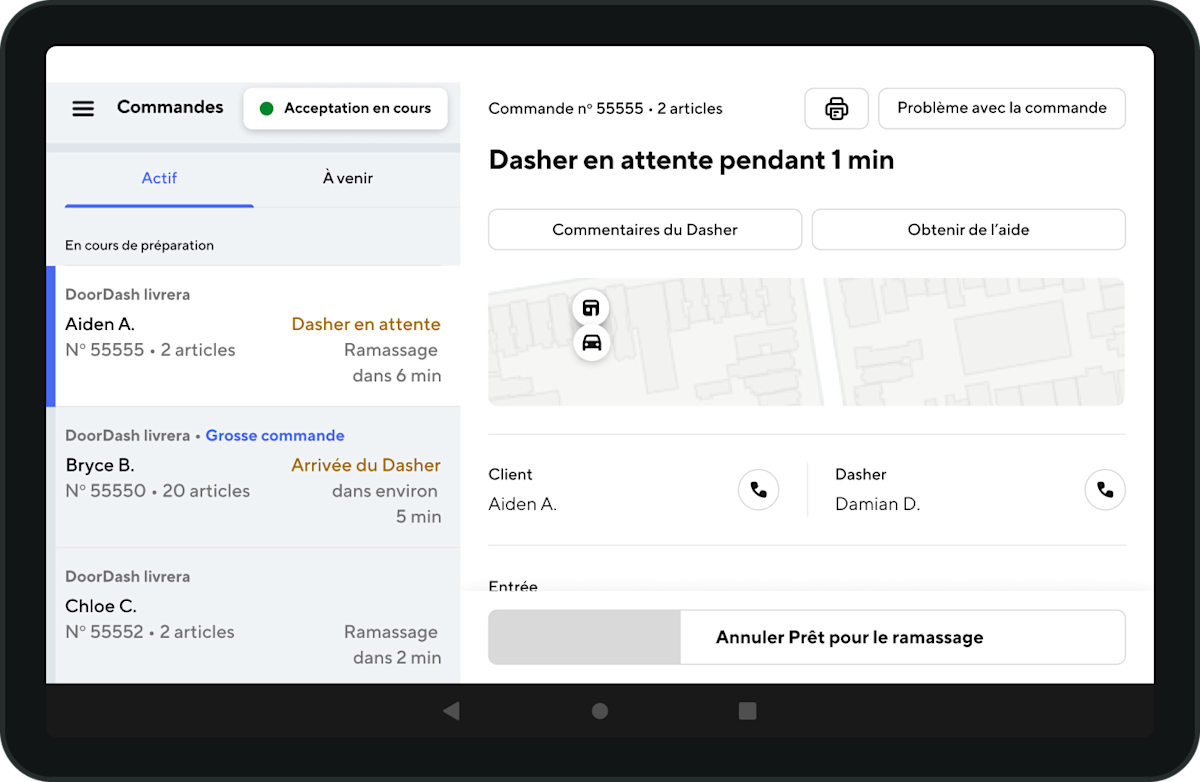Screen dimensions: 1200x782
Task: Call the client Aiden A. using phone icon
Action: click(758, 489)
